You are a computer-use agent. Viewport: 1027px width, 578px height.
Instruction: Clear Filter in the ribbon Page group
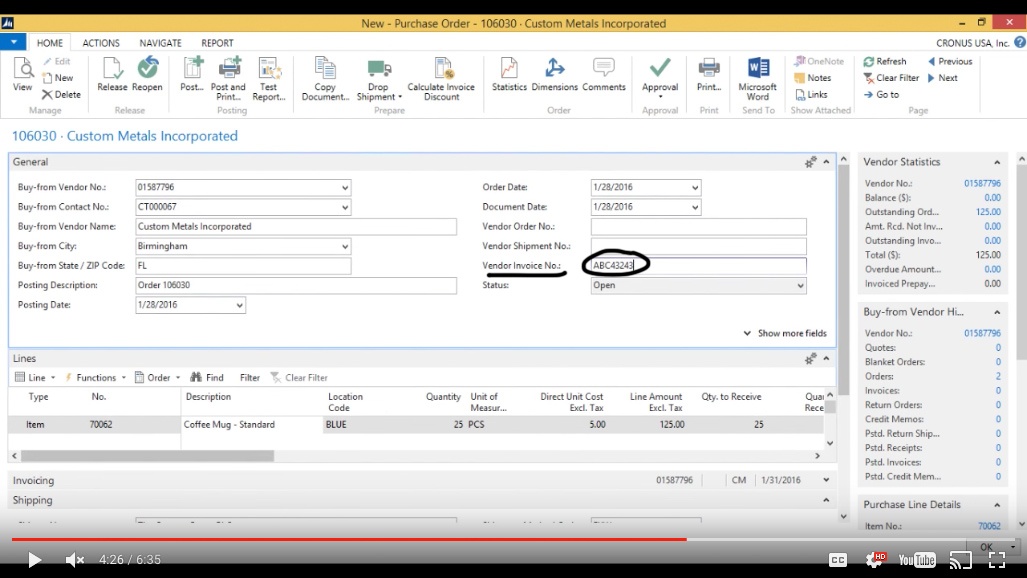891,77
